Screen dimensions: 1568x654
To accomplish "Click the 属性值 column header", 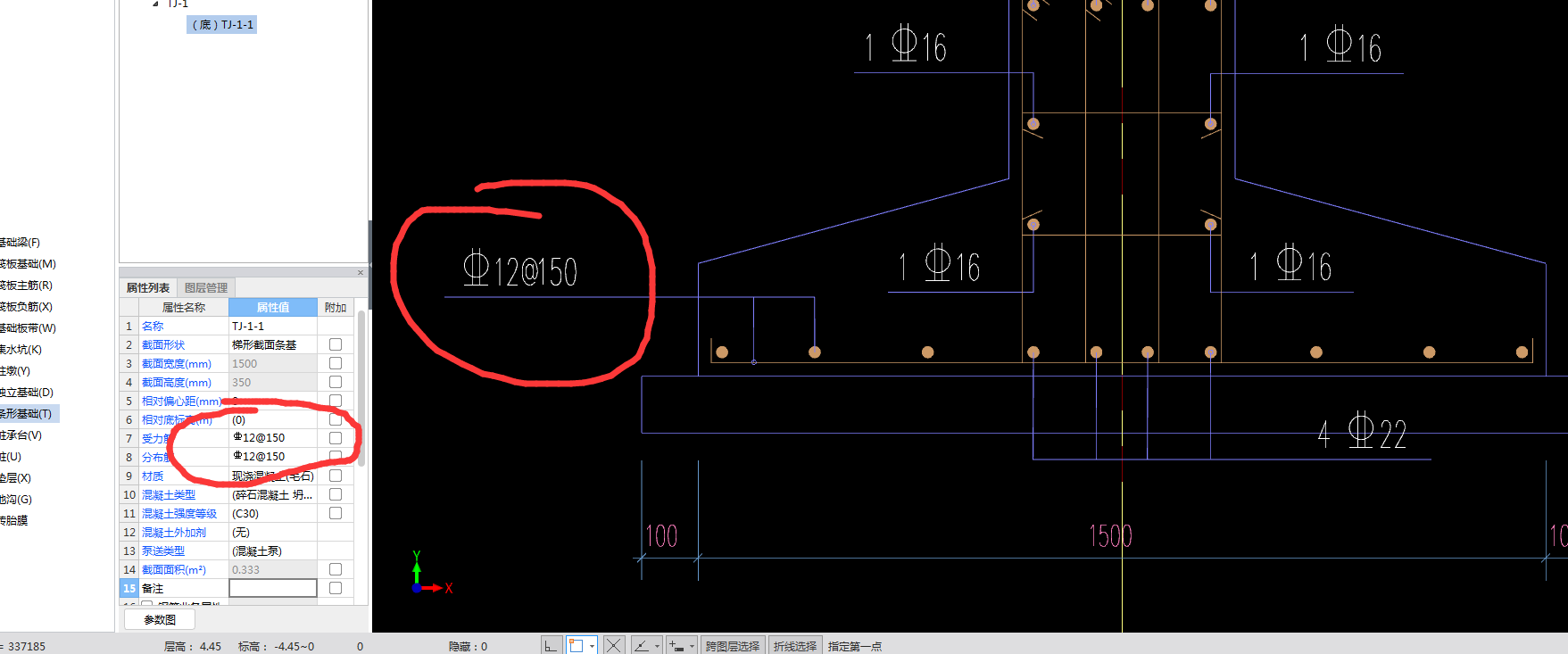I will tap(273, 307).
